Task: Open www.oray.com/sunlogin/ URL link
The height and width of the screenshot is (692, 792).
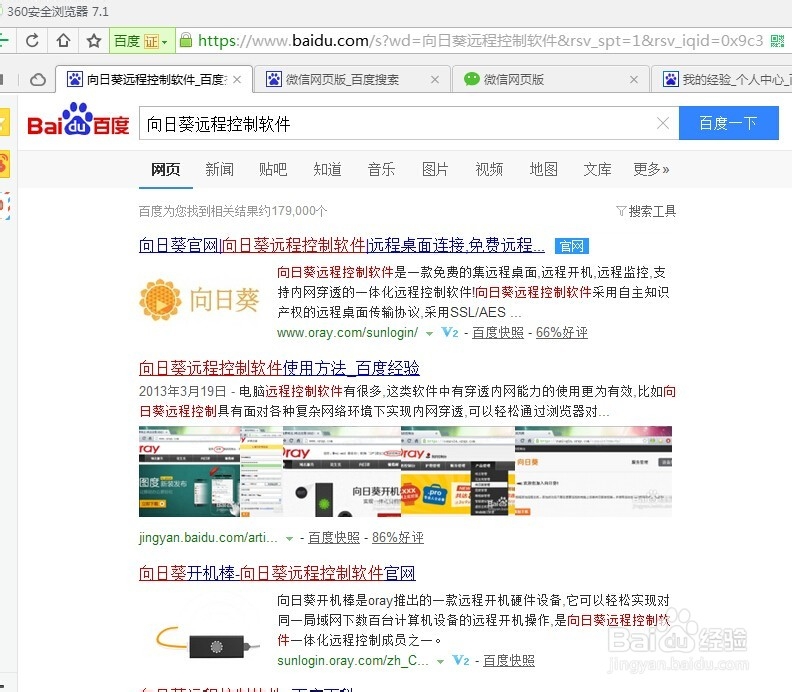Action: [x=348, y=332]
